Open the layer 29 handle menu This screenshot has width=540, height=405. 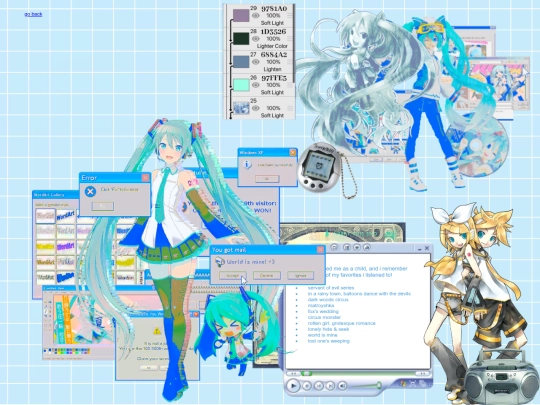coord(290,16)
